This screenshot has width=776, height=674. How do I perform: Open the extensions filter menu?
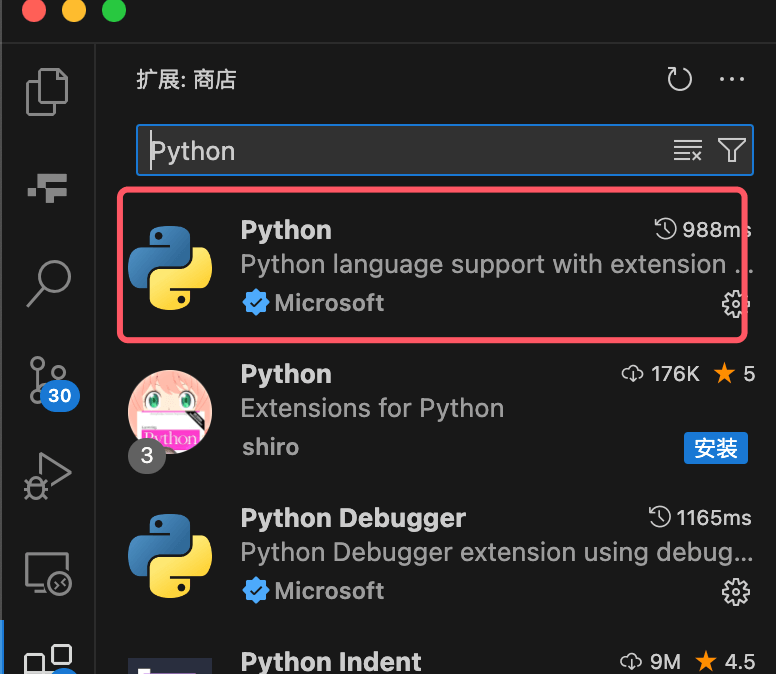point(732,151)
